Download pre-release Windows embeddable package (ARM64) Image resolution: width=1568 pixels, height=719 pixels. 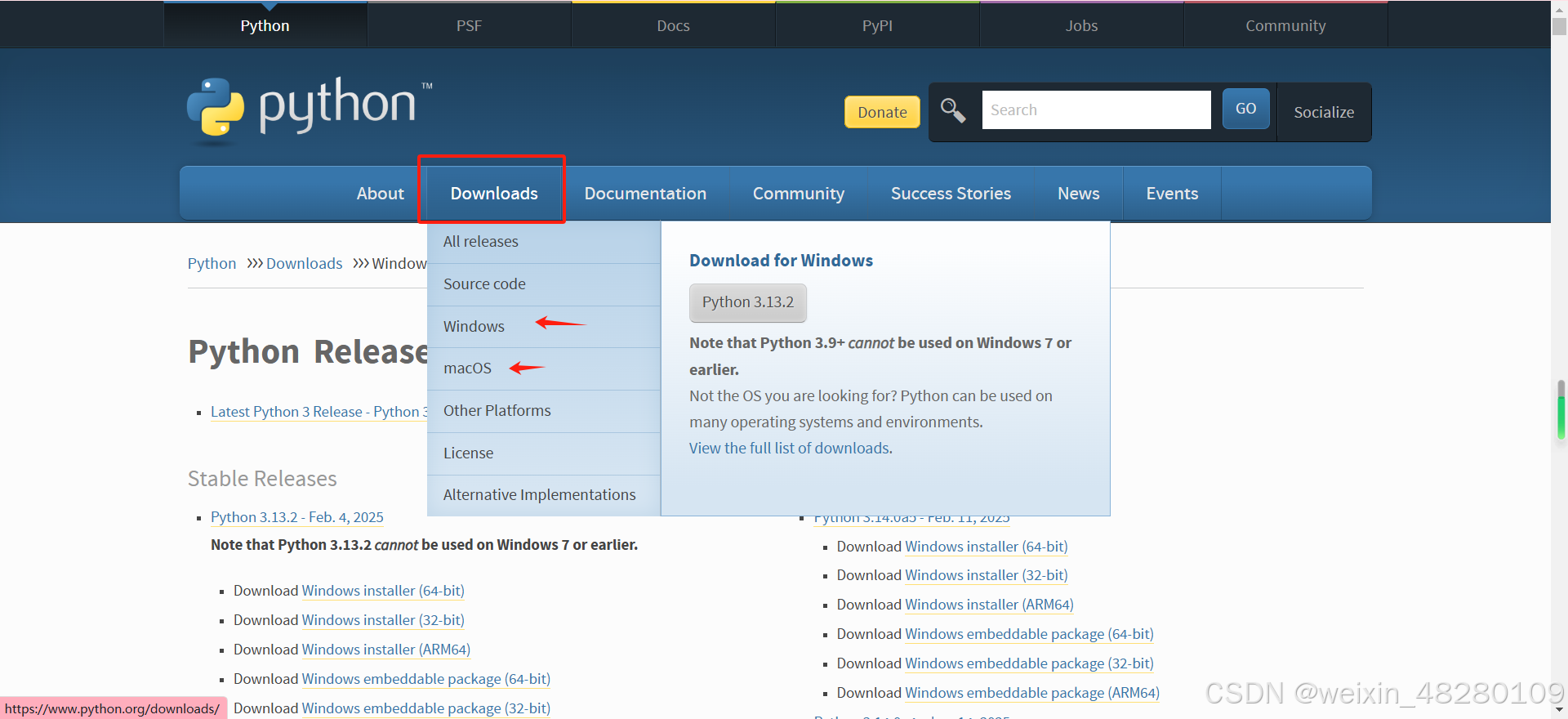coord(1032,693)
